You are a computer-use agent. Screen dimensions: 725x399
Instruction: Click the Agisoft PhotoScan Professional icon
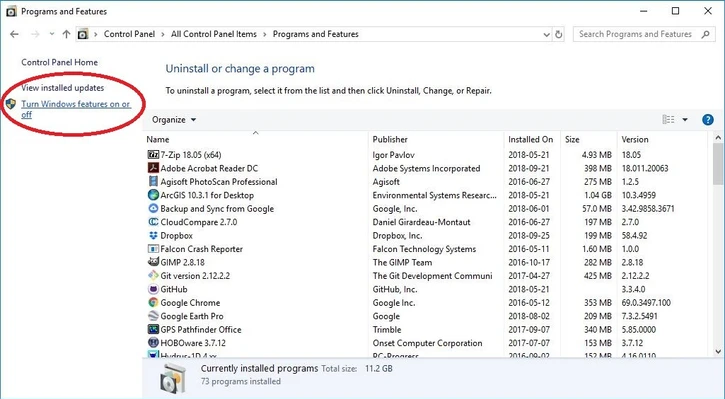coord(153,181)
